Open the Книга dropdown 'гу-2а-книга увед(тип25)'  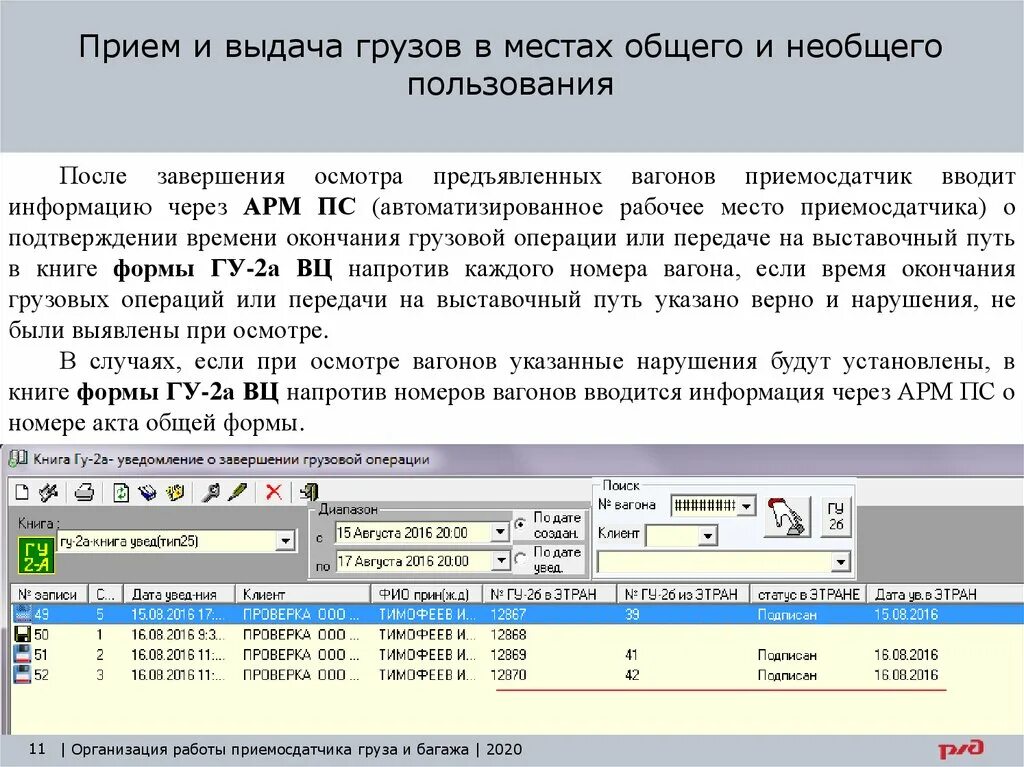tap(285, 541)
